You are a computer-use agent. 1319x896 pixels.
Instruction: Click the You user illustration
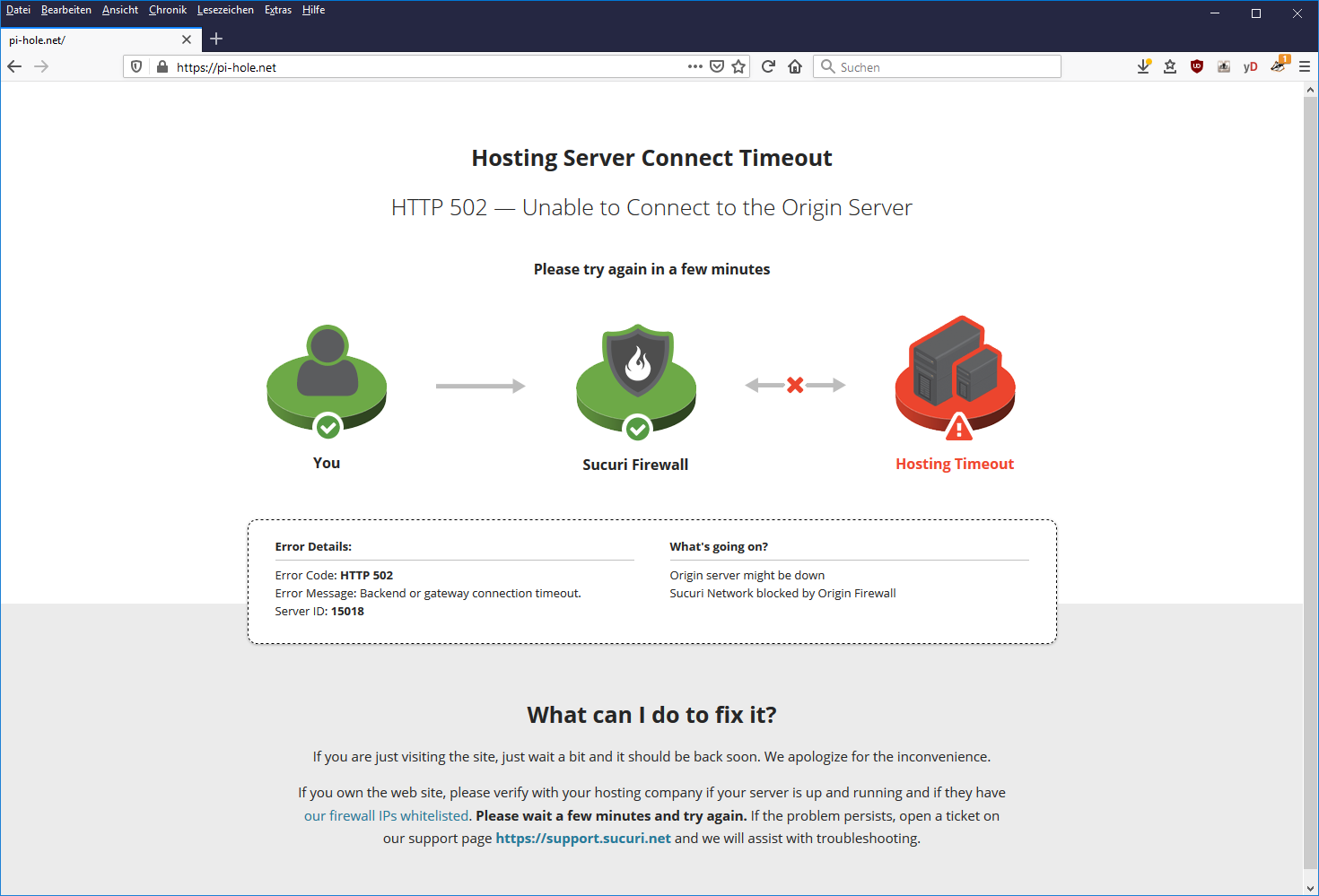(327, 380)
